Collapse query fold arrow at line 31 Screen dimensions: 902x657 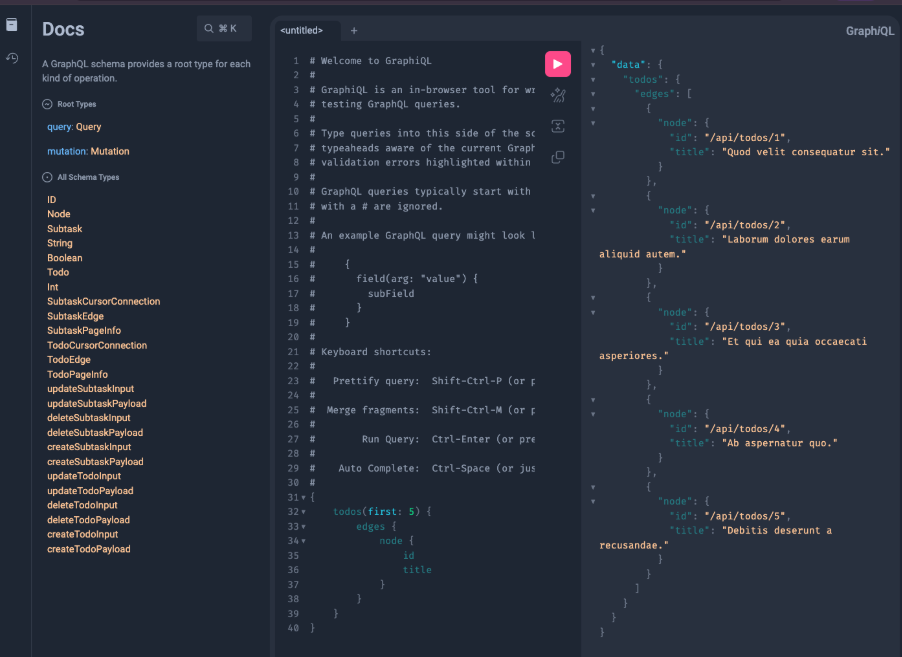click(x=304, y=498)
